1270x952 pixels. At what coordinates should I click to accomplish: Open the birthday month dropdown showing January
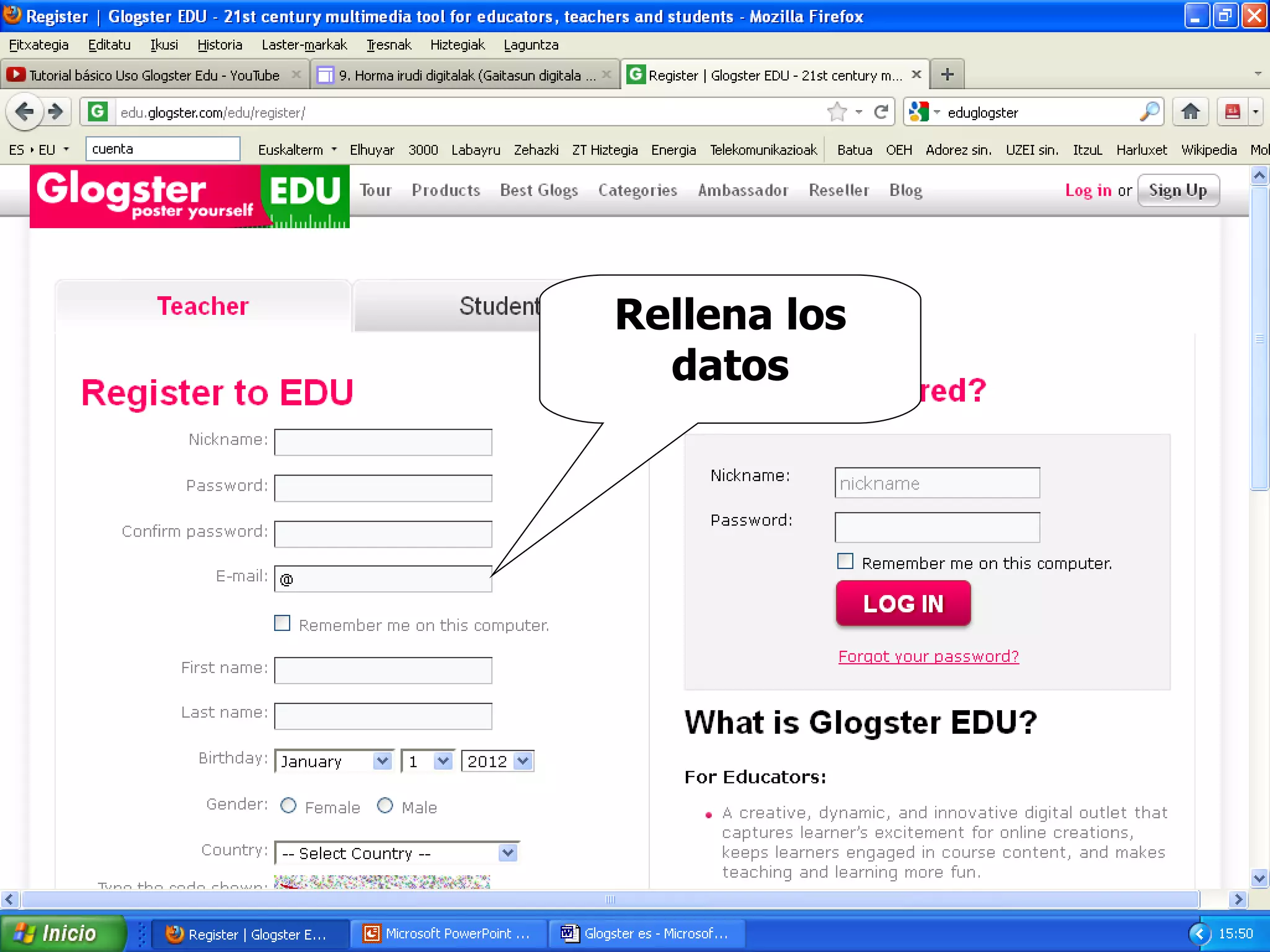334,760
